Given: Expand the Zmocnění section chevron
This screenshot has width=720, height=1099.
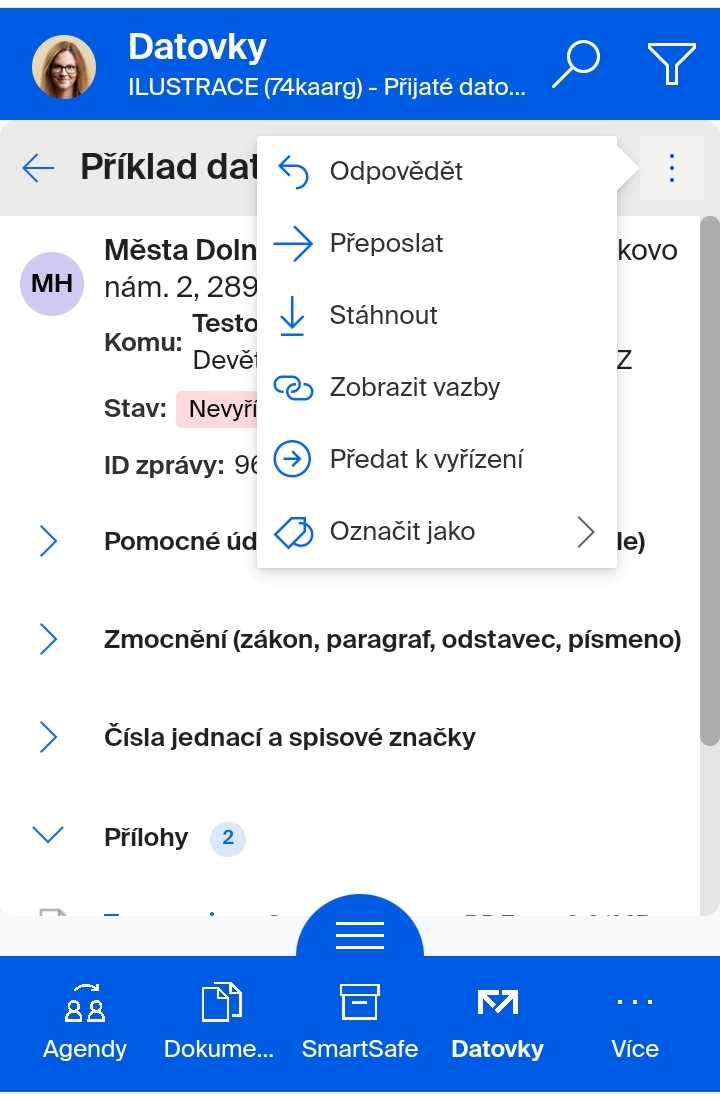Looking at the screenshot, I should [x=48, y=639].
